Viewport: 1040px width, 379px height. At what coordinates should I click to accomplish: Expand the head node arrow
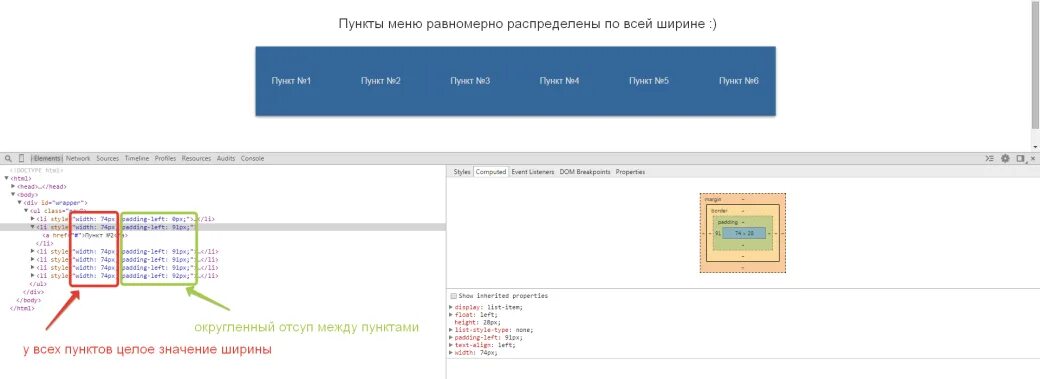pos(13,187)
